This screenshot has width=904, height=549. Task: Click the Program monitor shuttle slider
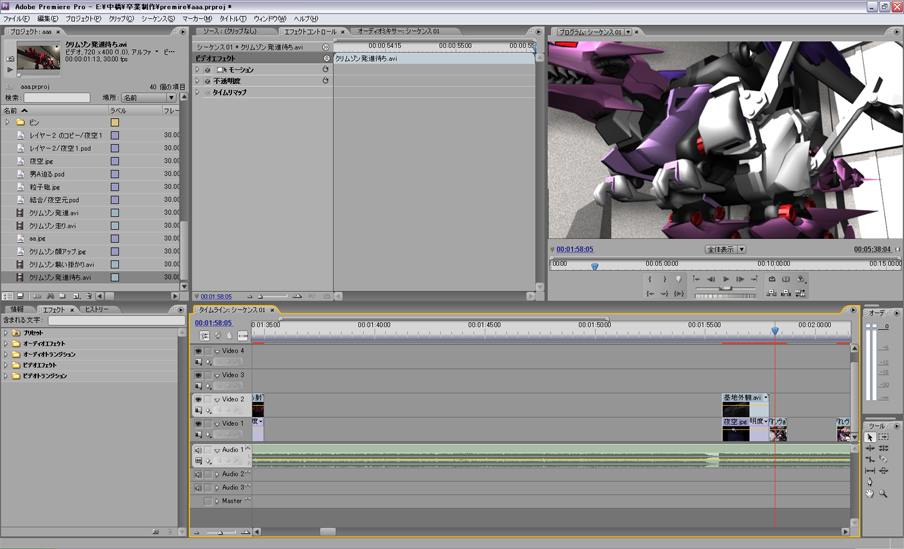[726, 288]
